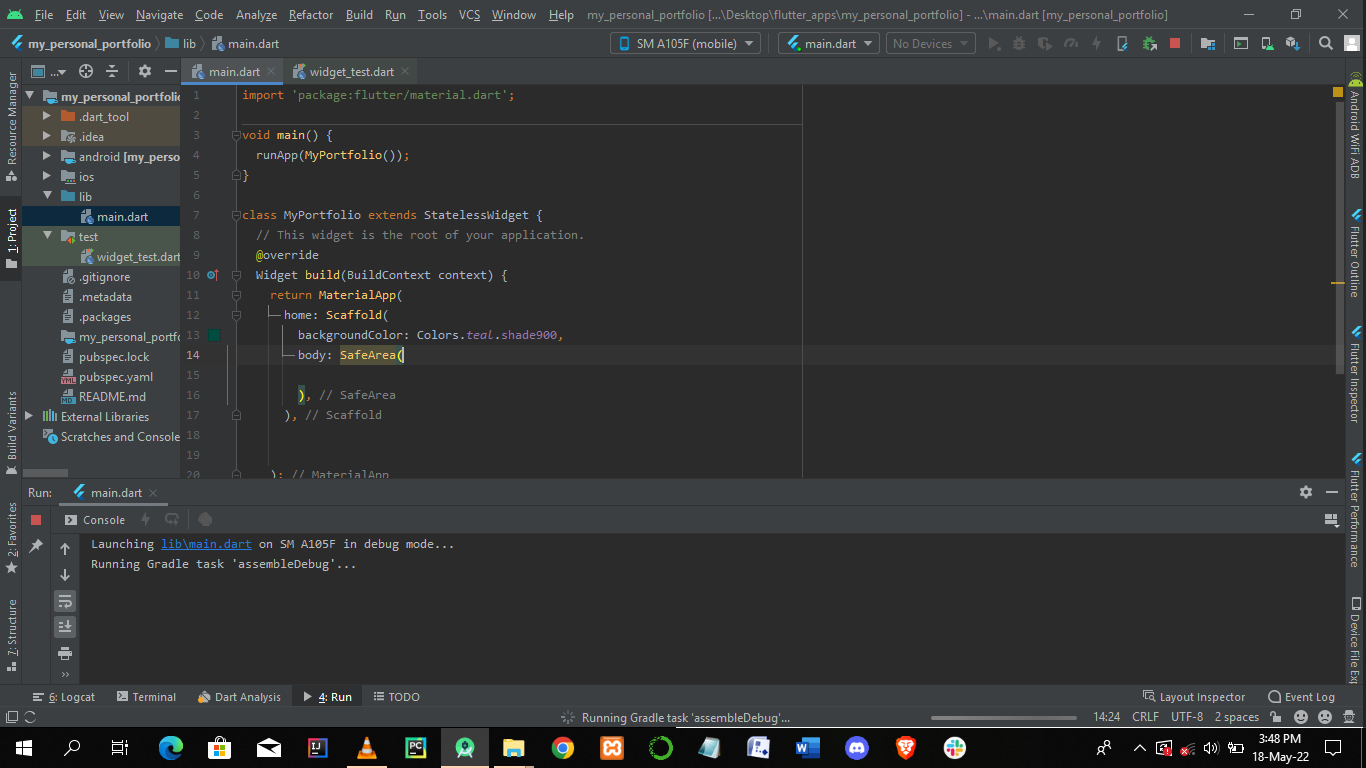Open Flutter Outline side panel
This screenshot has height=768, width=1366.
point(1355,253)
